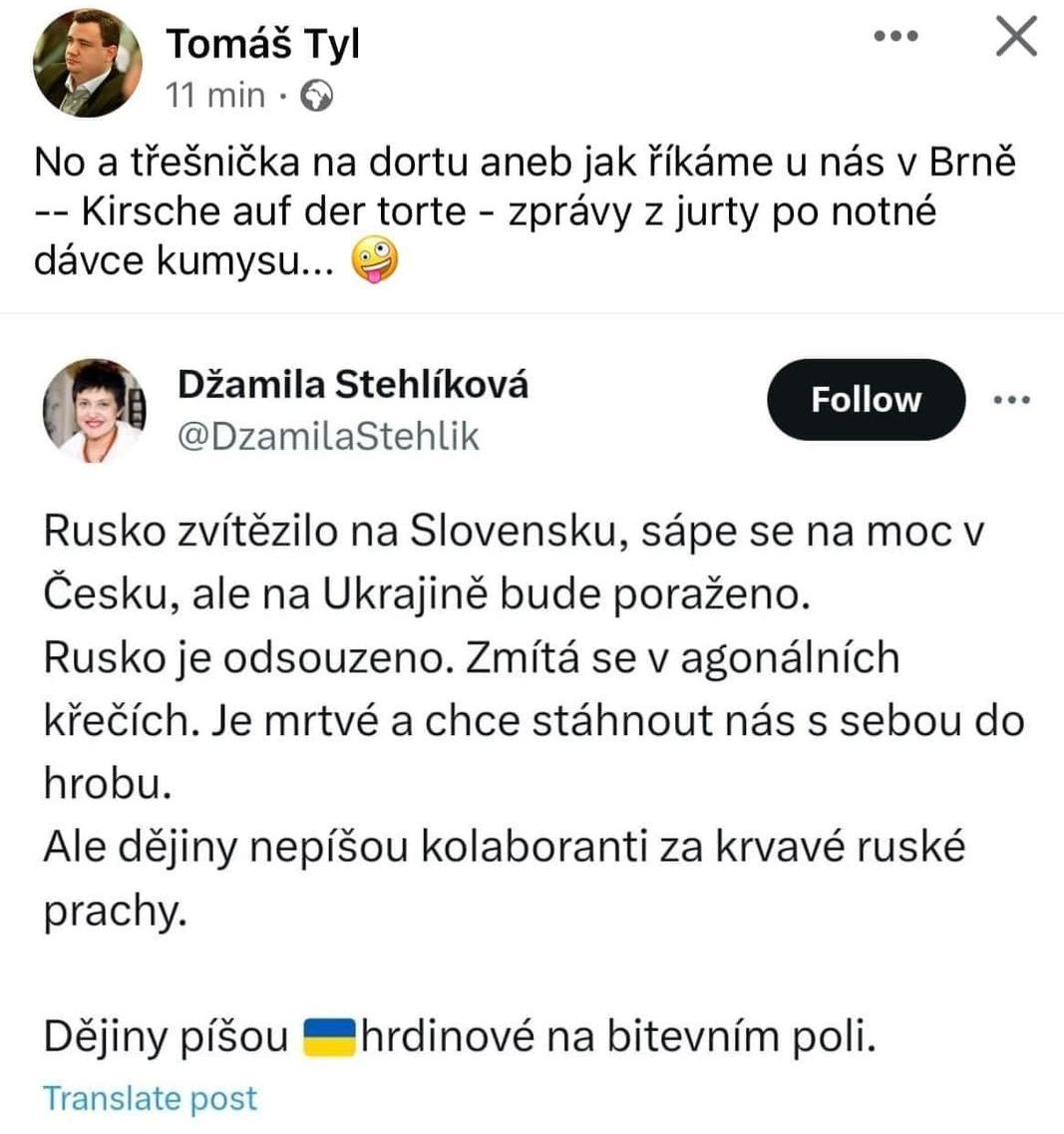Click the Ukrainian flag emoji
Image resolution: width=1064 pixels, height=1134 pixels.
click(328, 1036)
